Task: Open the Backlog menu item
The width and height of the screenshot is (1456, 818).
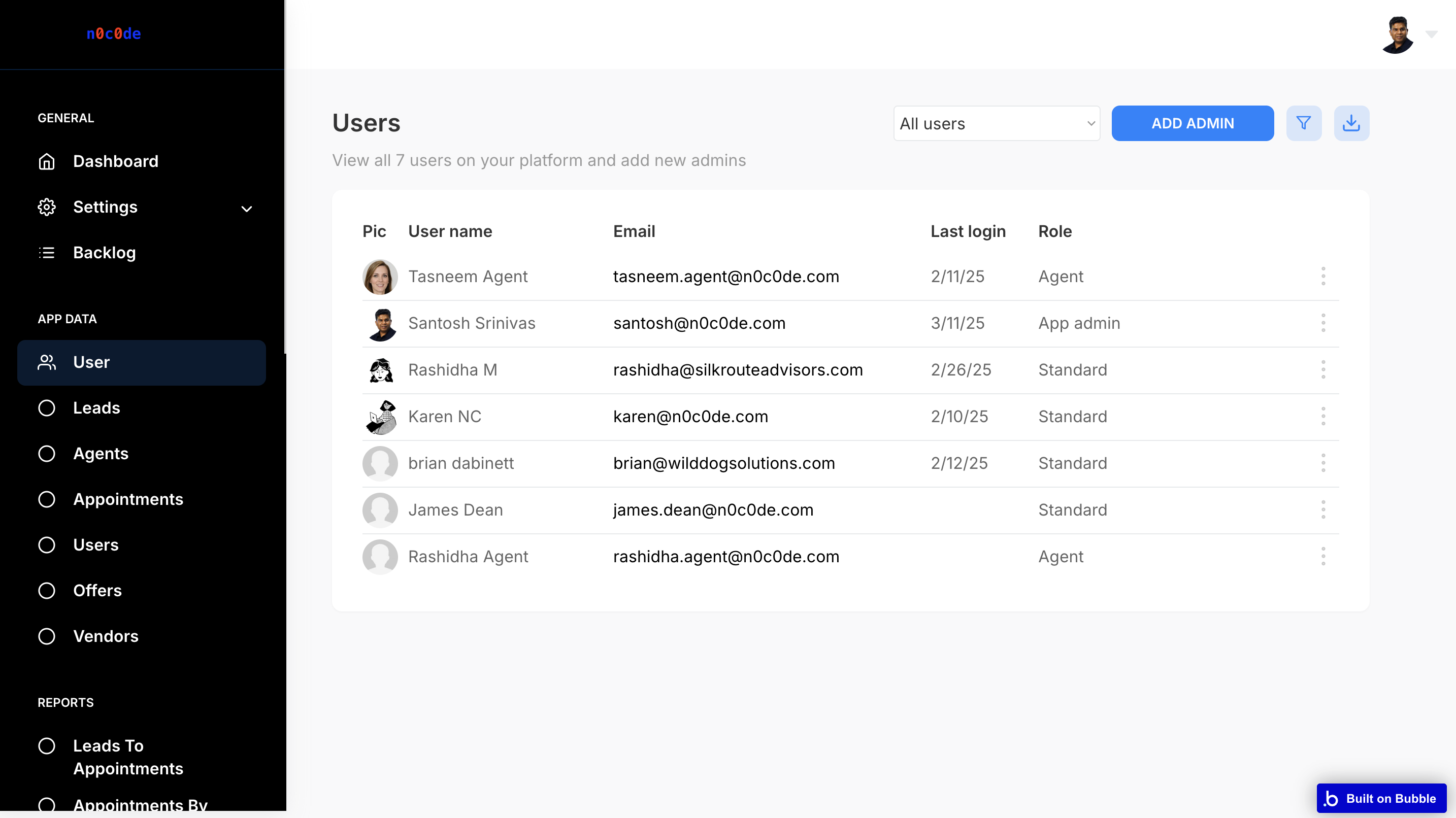Action: click(x=104, y=253)
